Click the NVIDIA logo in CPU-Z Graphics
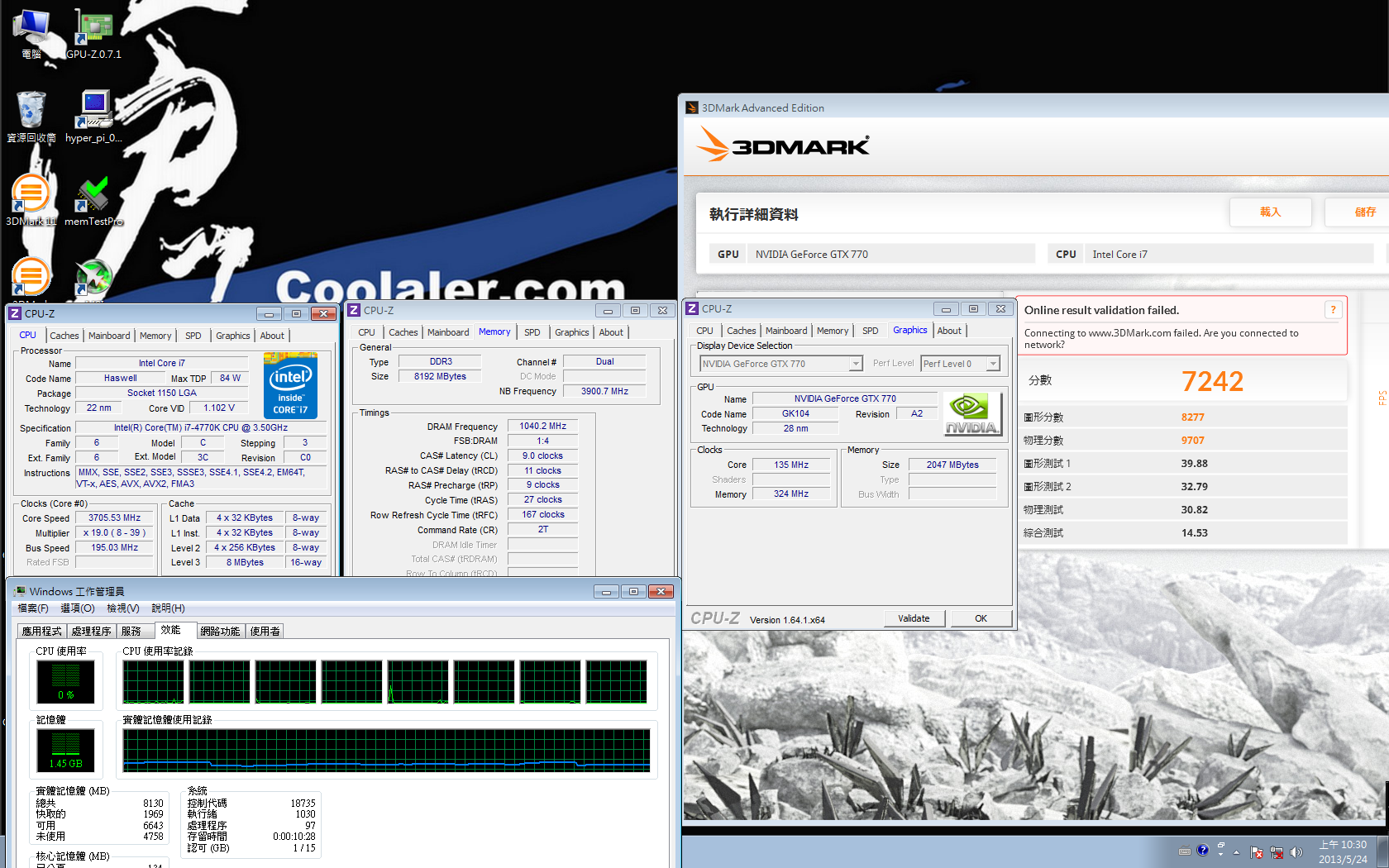Image resolution: width=1389 pixels, height=868 pixels. [972, 413]
